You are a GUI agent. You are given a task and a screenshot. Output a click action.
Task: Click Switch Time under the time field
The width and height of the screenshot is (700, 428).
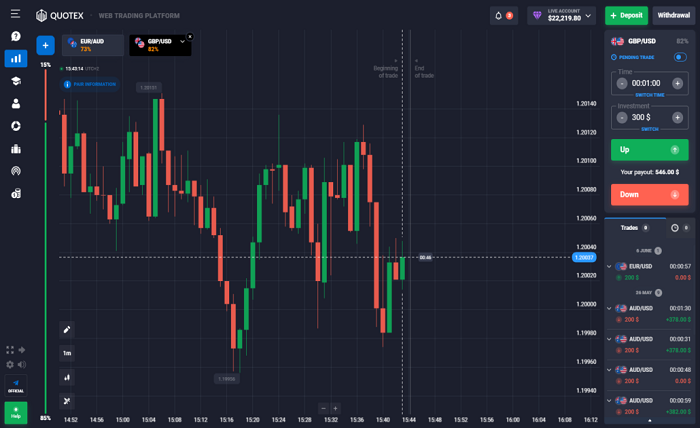pyautogui.click(x=649, y=94)
